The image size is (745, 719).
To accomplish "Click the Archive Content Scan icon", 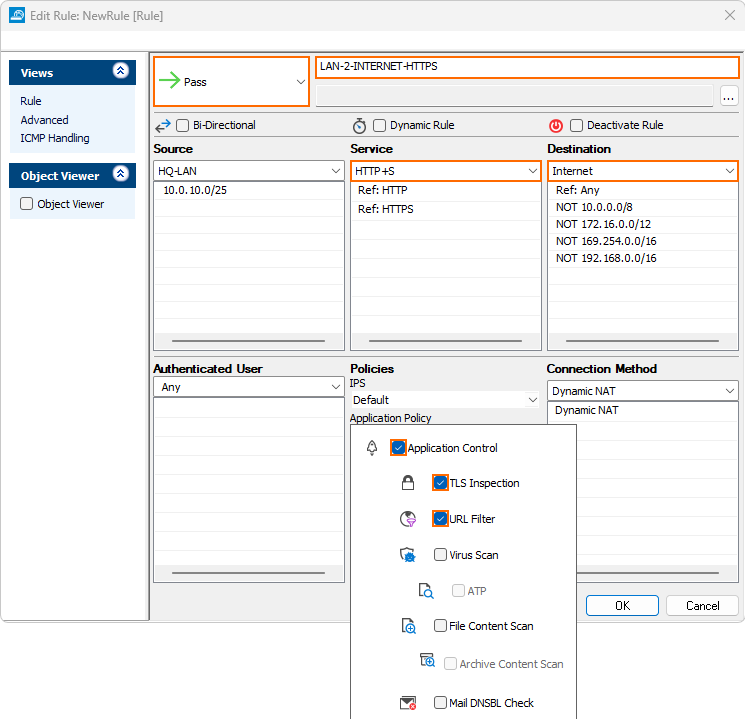I will coord(427,660).
